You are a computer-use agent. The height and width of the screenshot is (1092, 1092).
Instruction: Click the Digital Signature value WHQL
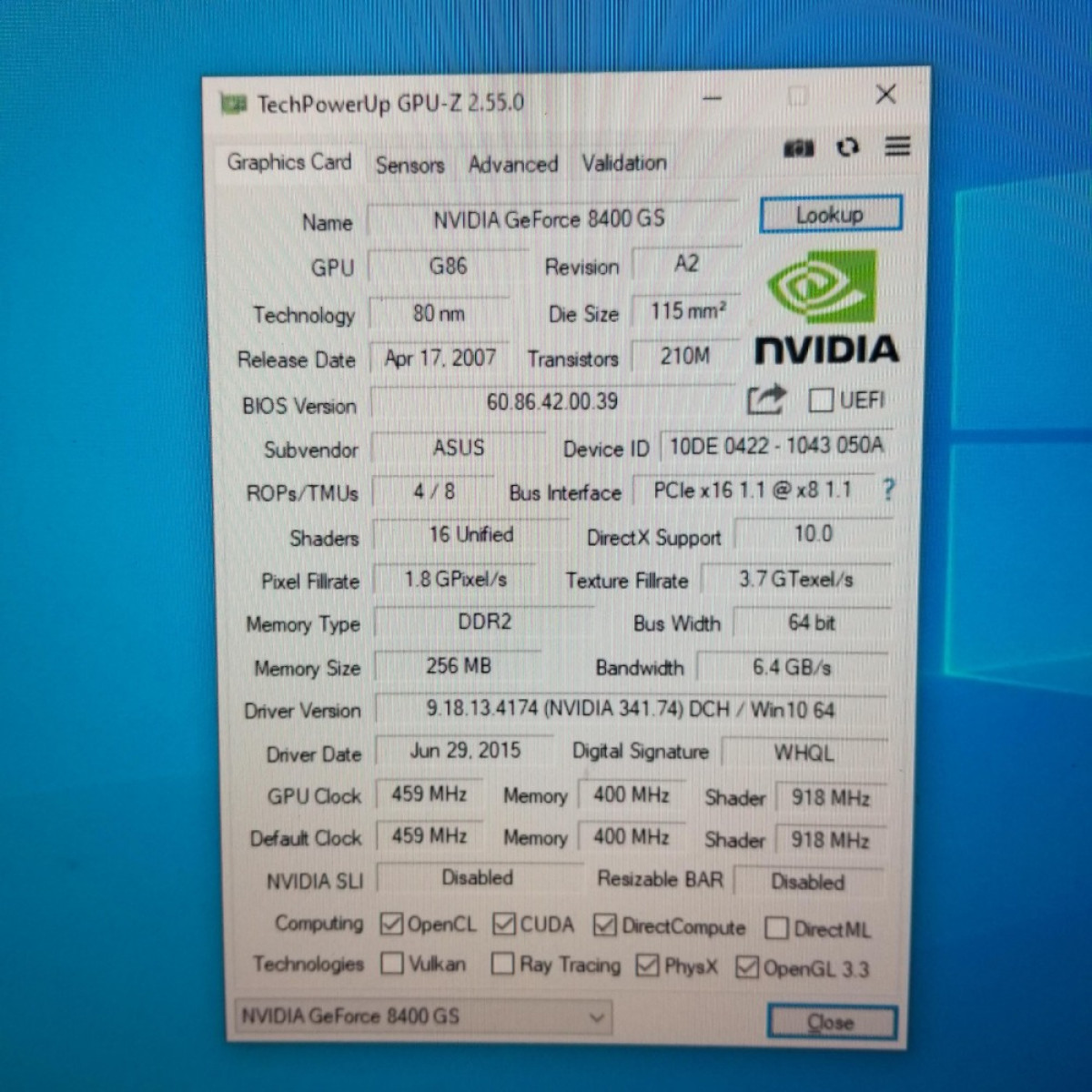coord(804,753)
